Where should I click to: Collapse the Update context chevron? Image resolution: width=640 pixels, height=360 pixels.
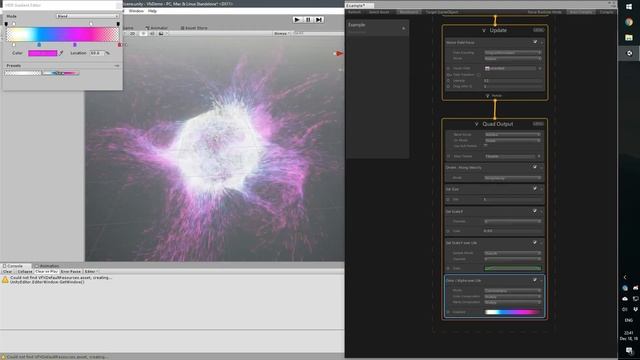484,31
